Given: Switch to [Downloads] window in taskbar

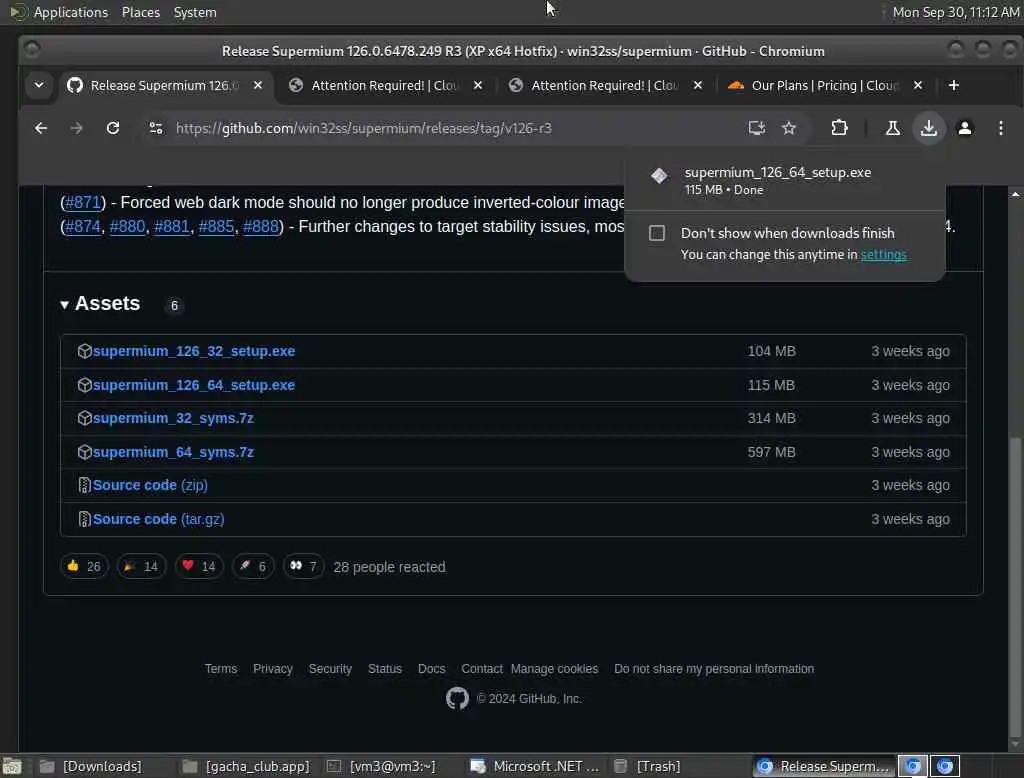Looking at the screenshot, I should 90,766.
